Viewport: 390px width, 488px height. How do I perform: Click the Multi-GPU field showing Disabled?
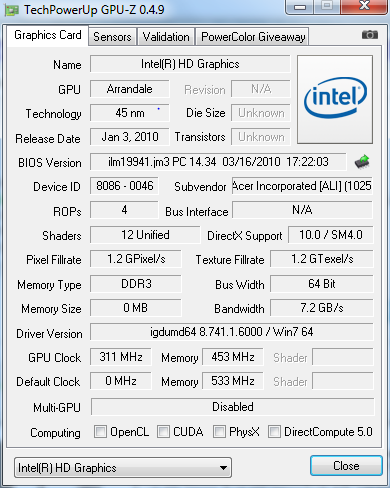click(233, 407)
